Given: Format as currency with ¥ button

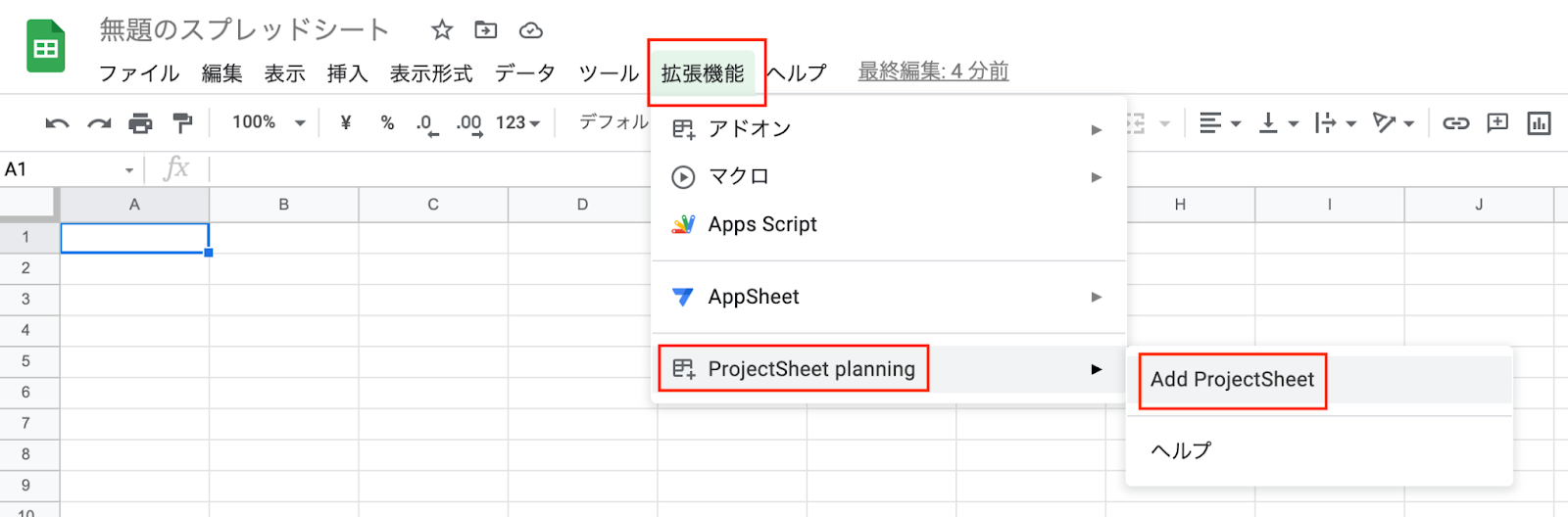Looking at the screenshot, I should pos(346,122).
